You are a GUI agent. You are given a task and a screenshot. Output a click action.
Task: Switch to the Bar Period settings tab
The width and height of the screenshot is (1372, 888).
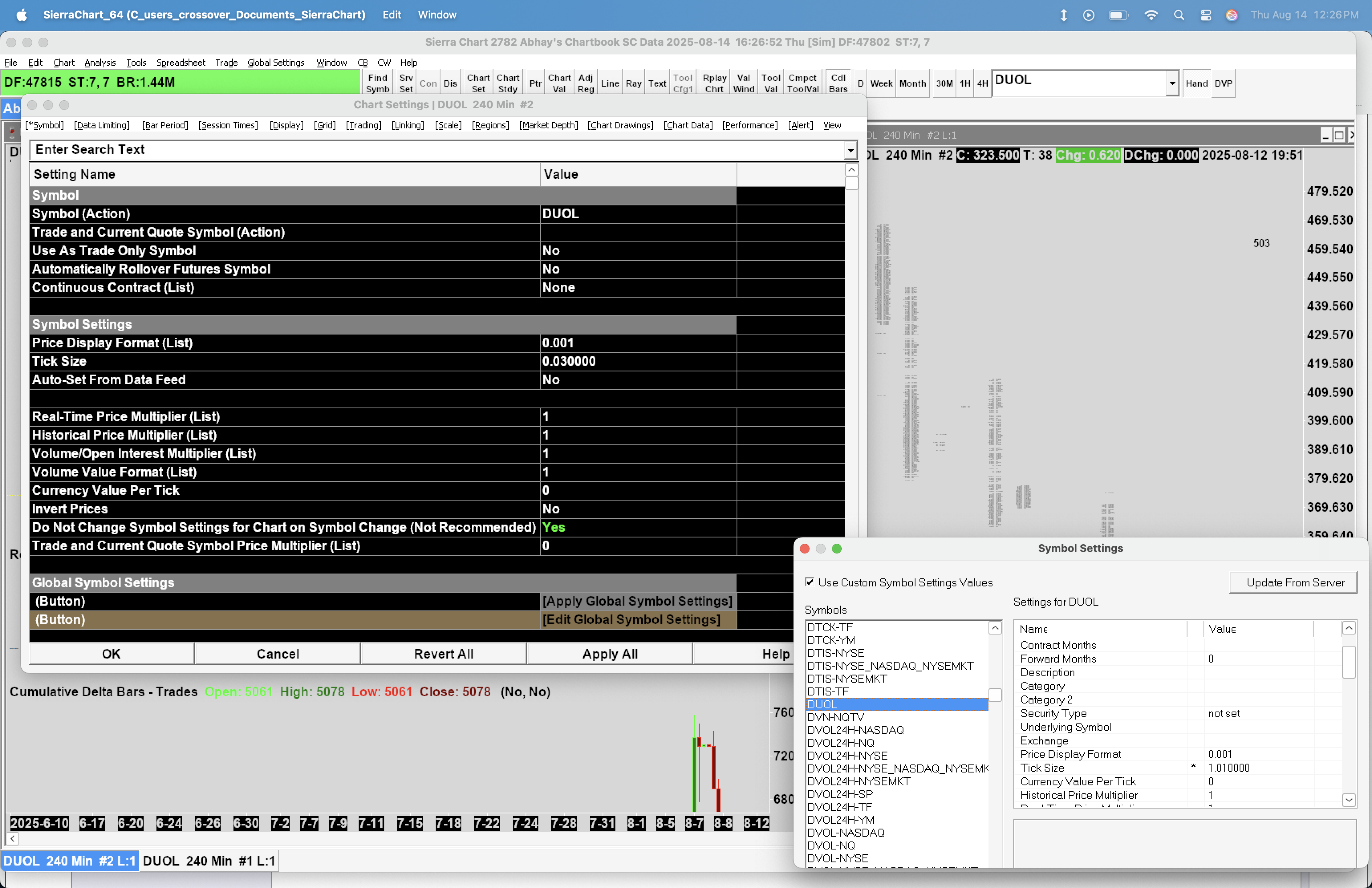(x=165, y=125)
